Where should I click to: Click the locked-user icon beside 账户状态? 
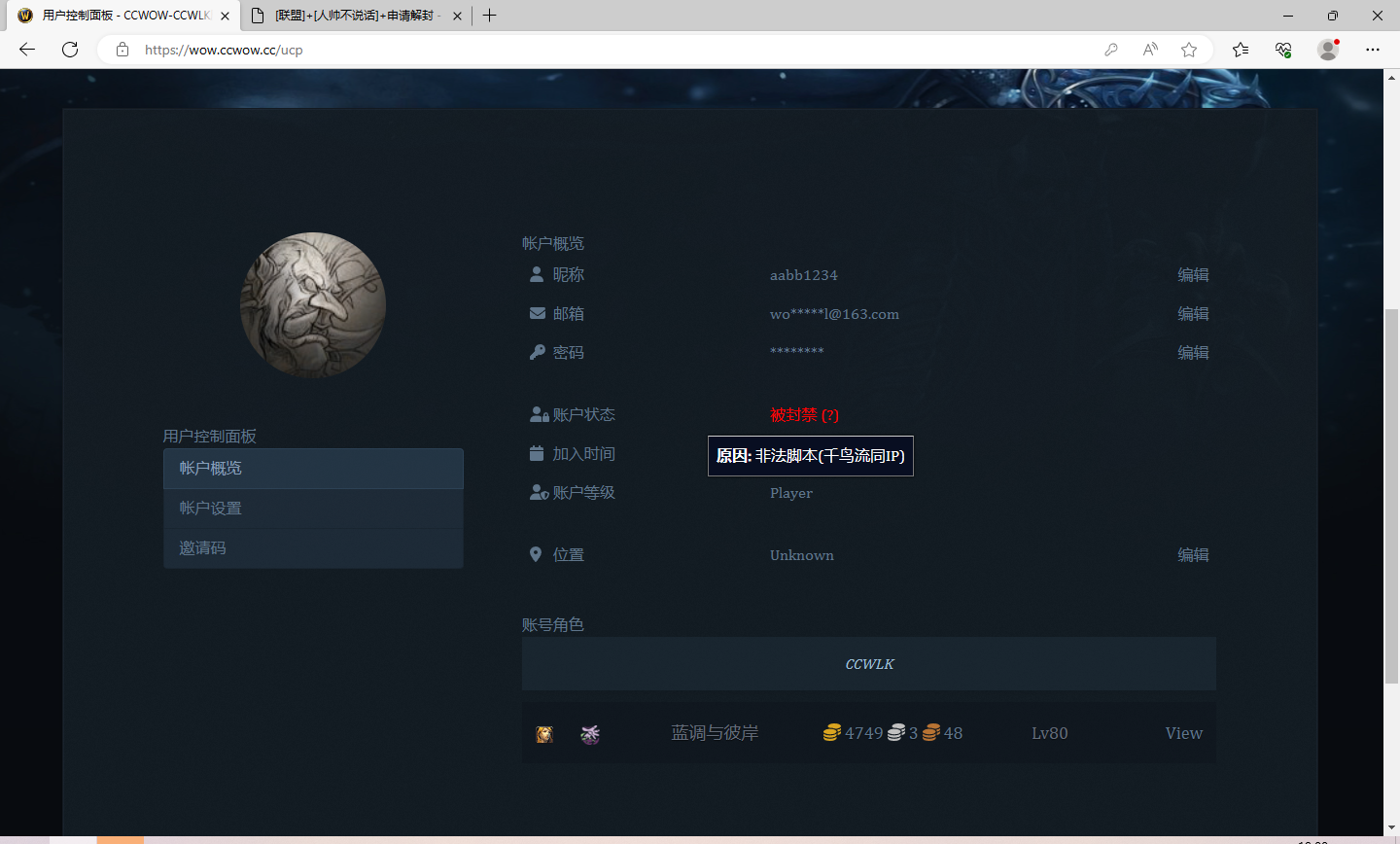pyautogui.click(x=538, y=414)
